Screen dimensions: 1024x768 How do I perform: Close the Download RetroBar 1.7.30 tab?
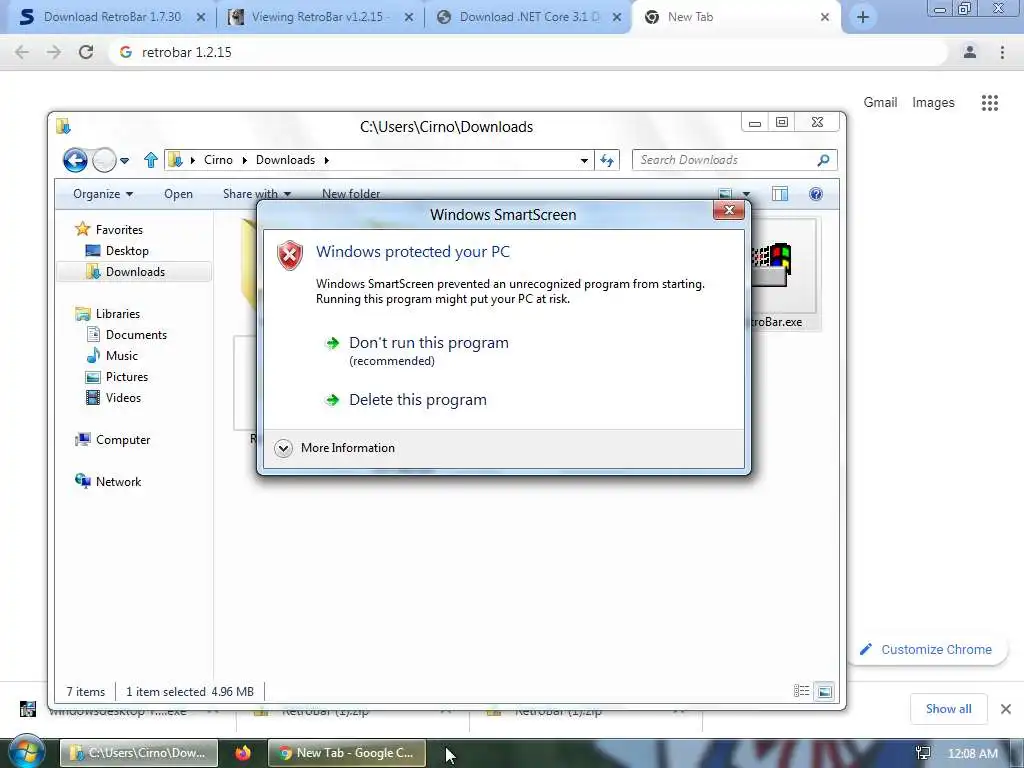click(x=200, y=18)
